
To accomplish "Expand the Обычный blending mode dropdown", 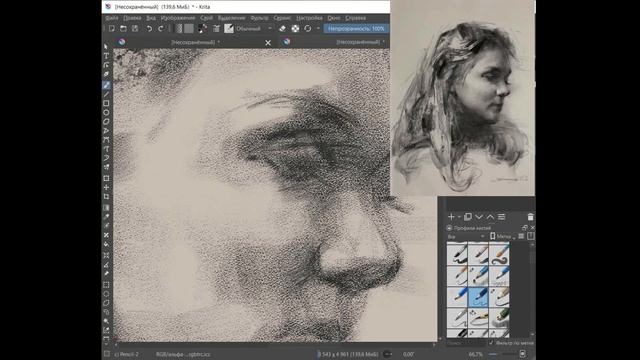I will click(254, 29).
